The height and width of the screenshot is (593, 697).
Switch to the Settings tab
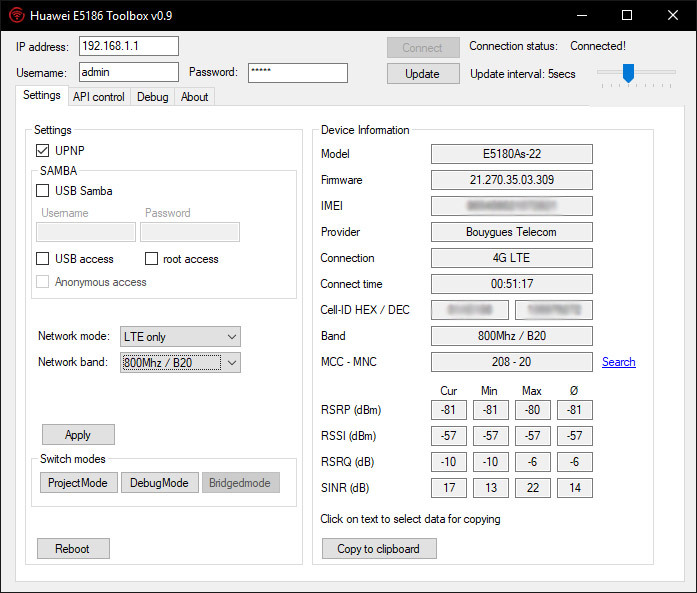point(42,95)
